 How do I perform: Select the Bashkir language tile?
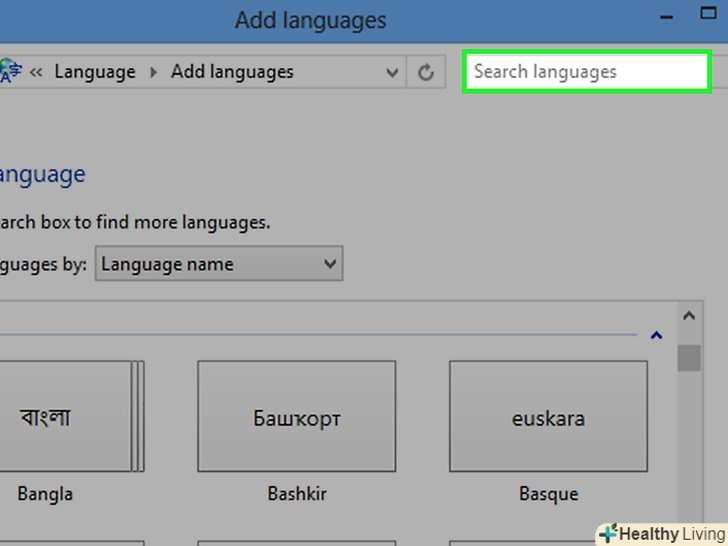click(297, 416)
